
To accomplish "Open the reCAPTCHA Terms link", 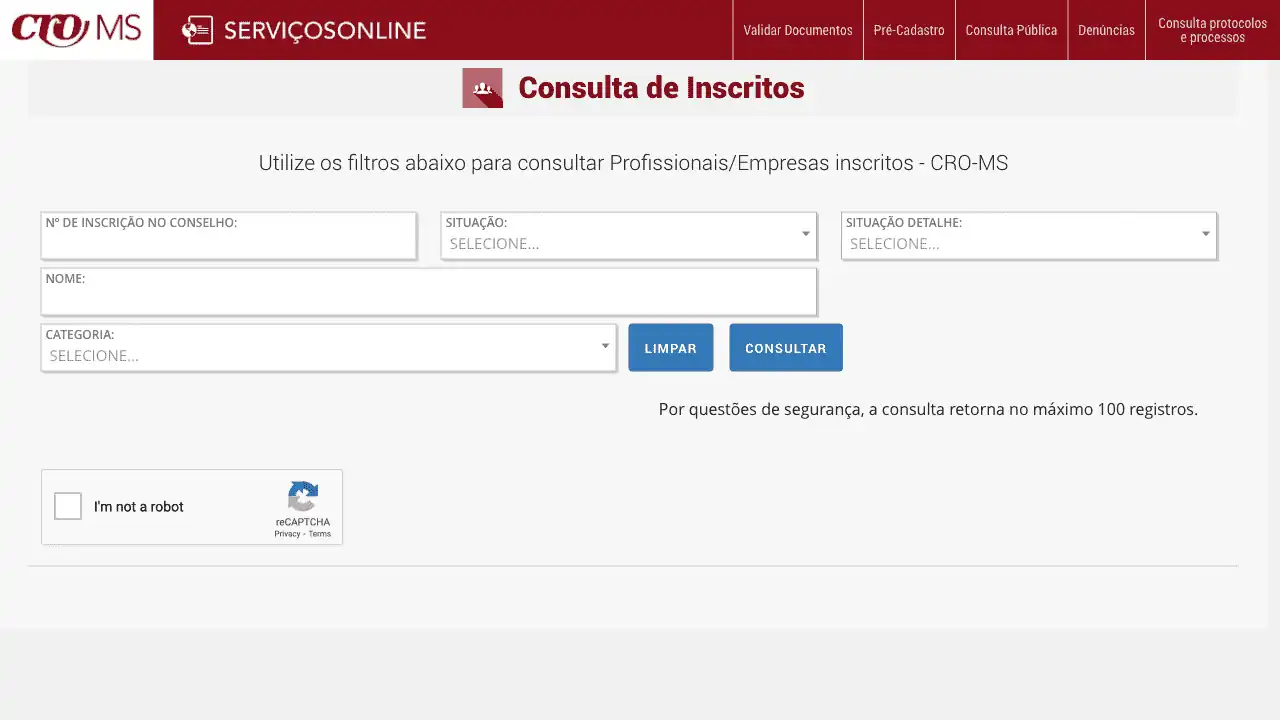I will coord(320,534).
